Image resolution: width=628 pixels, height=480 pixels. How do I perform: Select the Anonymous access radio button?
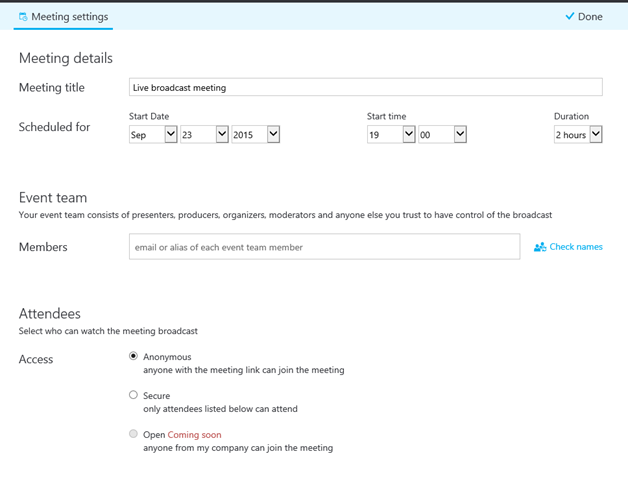134,356
